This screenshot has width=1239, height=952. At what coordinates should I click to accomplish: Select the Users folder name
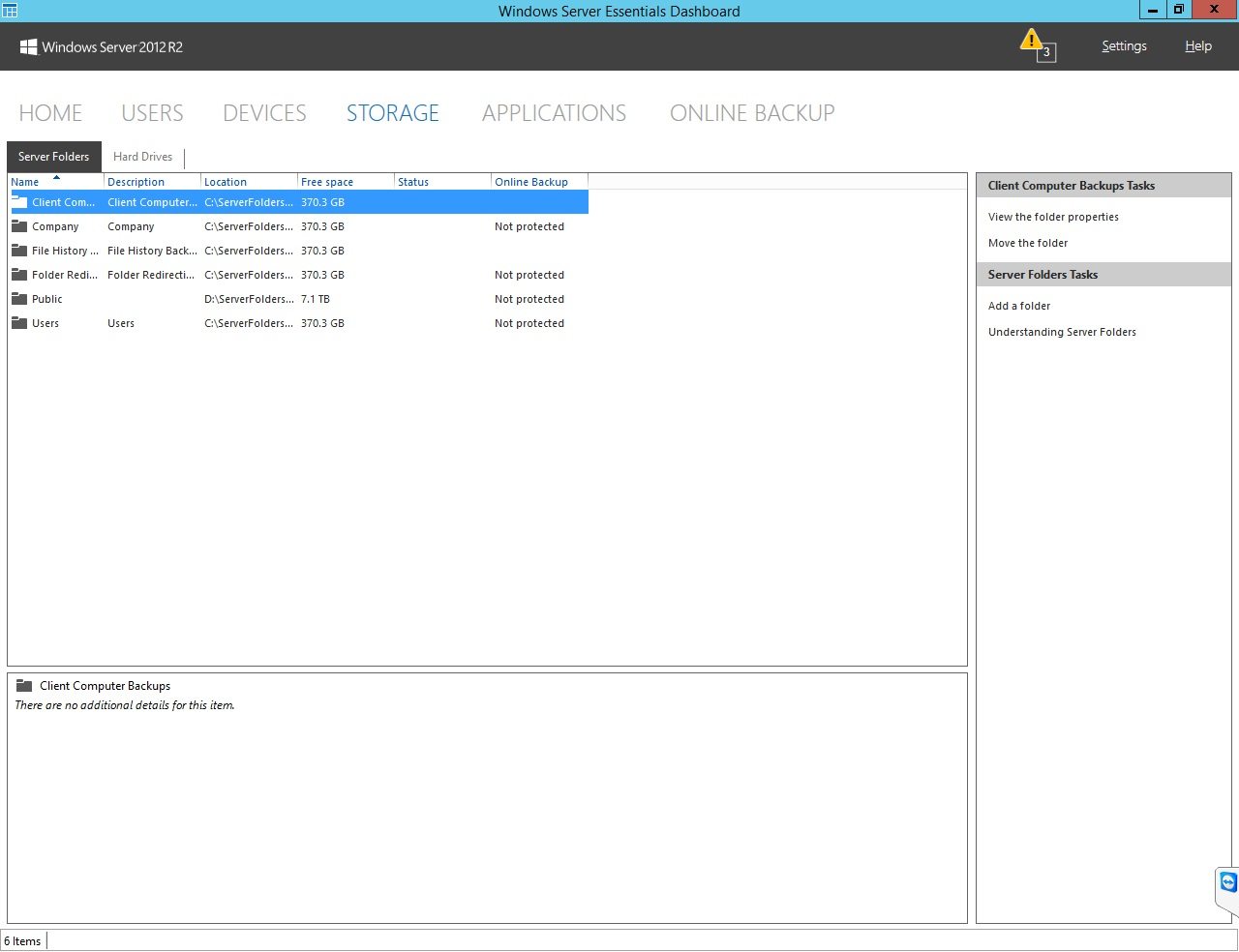click(45, 323)
